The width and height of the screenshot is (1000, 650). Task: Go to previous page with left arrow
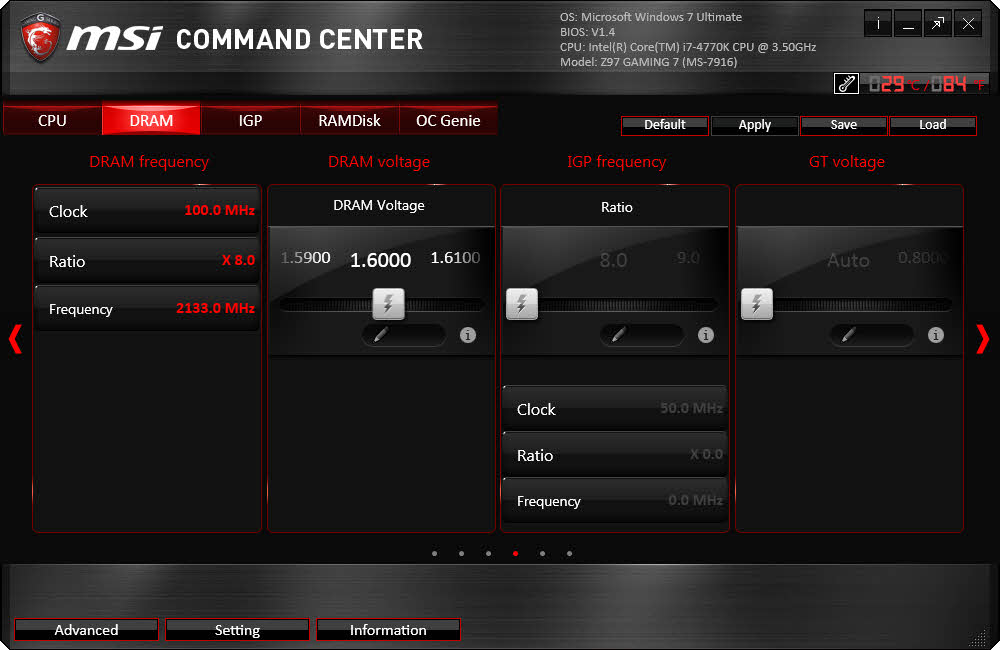point(15,339)
